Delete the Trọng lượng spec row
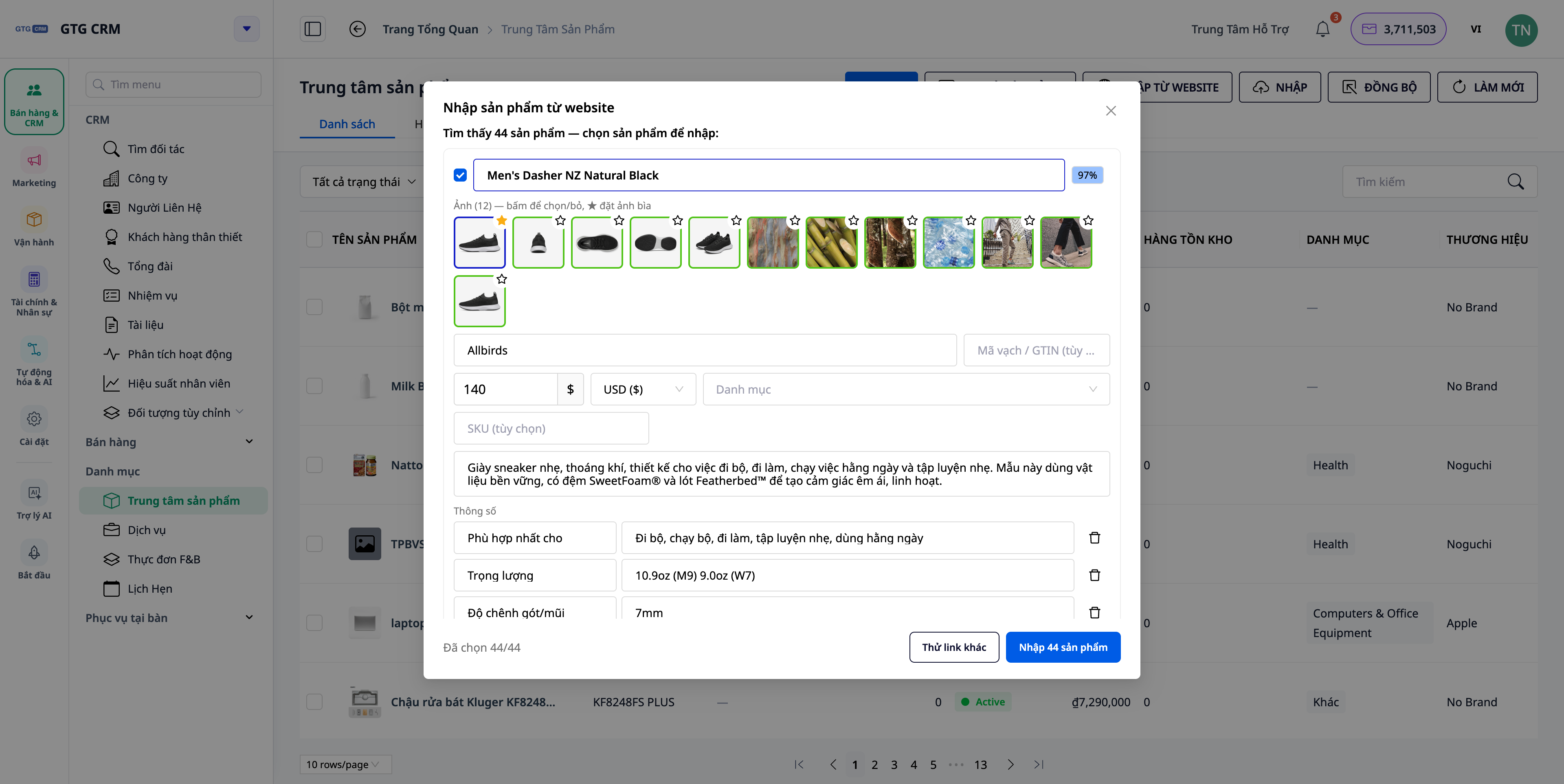Viewport: 1564px width, 784px height. 1094,575
